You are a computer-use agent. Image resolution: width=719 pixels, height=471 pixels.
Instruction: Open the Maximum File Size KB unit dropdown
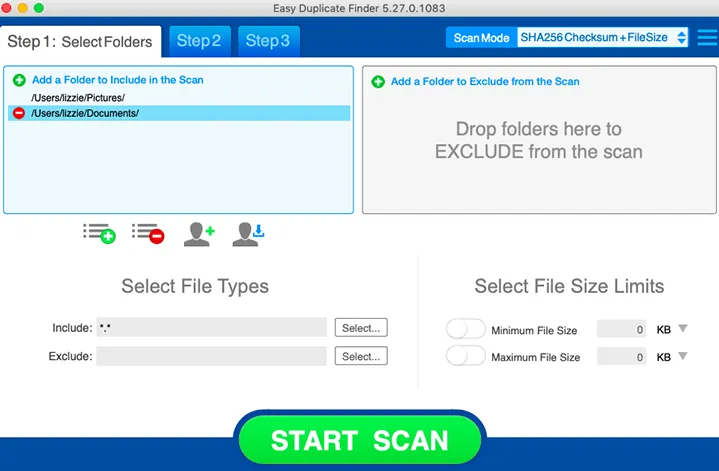click(x=683, y=356)
